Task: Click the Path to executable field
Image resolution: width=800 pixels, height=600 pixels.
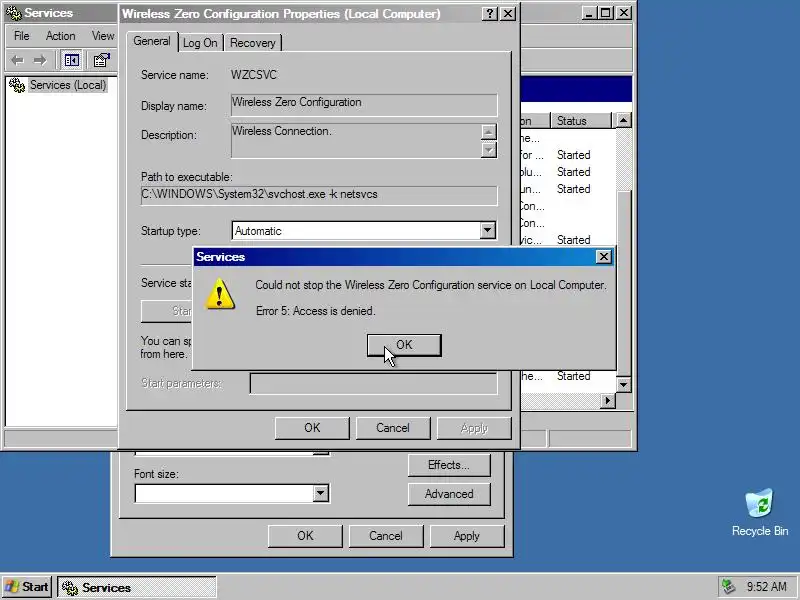Action: [x=319, y=195]
